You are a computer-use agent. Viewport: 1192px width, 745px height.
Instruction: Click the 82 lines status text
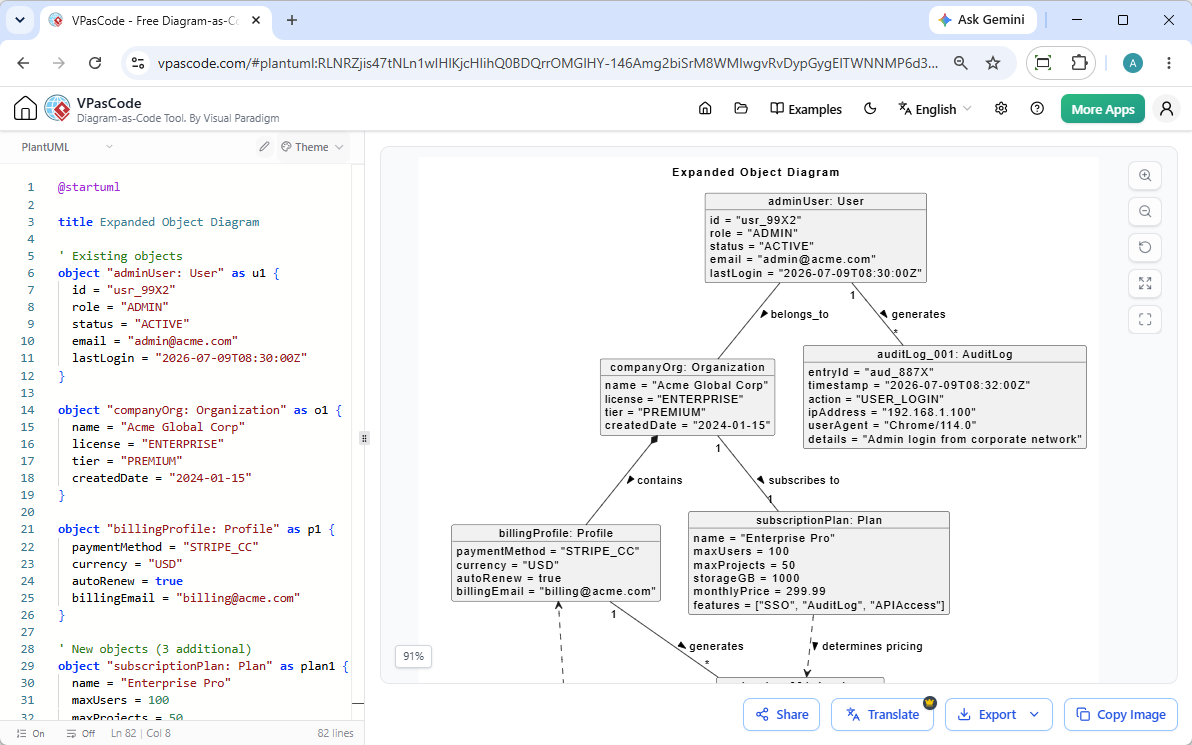(335, 734)
